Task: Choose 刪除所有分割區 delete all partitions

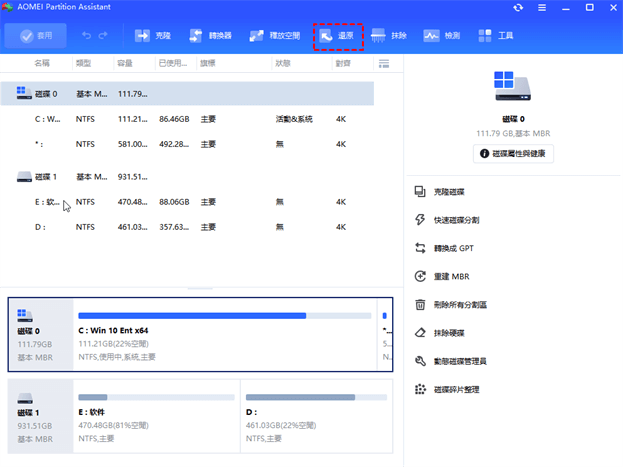Action: [x=451, y=305]
